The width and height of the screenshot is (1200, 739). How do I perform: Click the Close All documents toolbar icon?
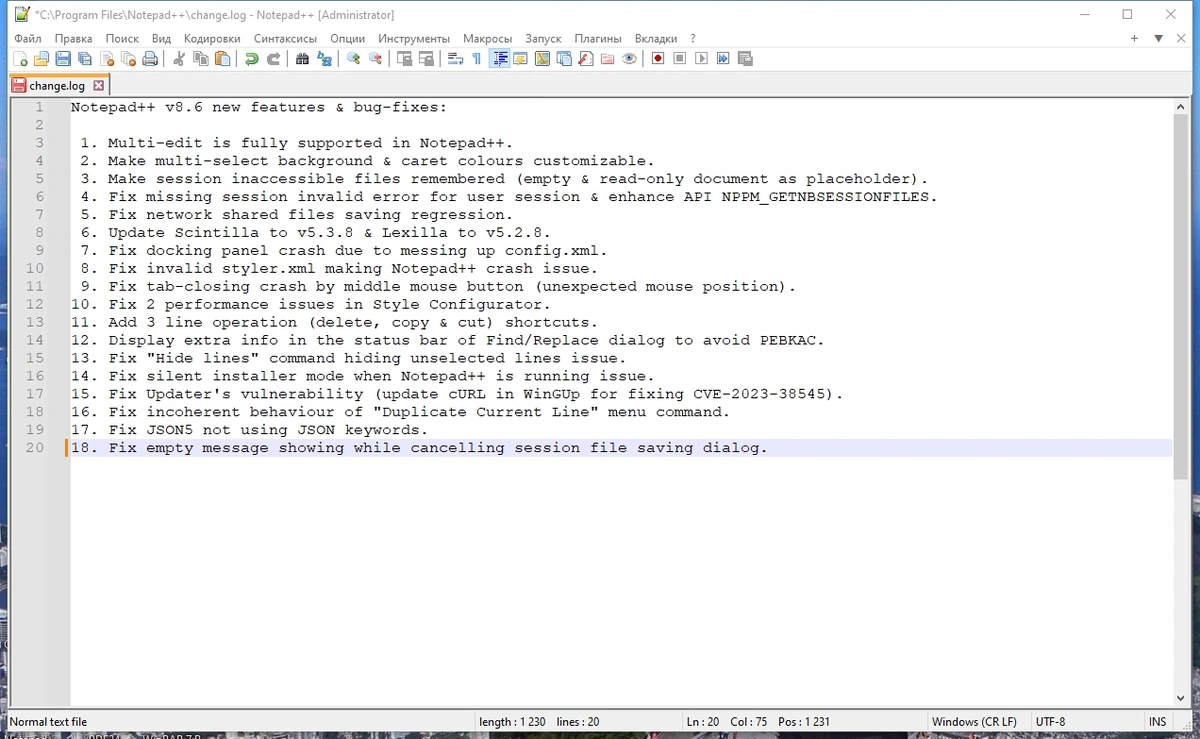(128, 59)
